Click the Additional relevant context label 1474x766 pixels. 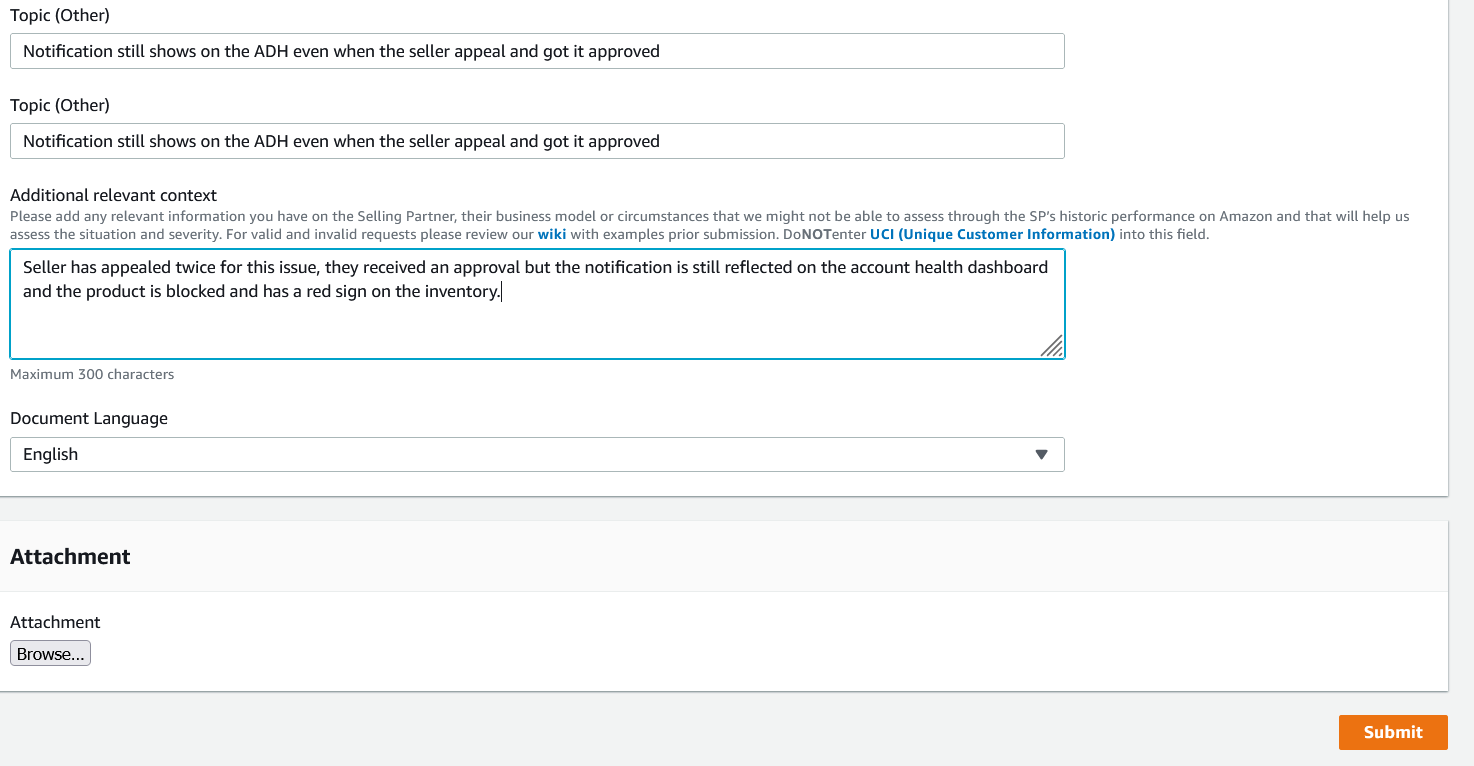113,195
